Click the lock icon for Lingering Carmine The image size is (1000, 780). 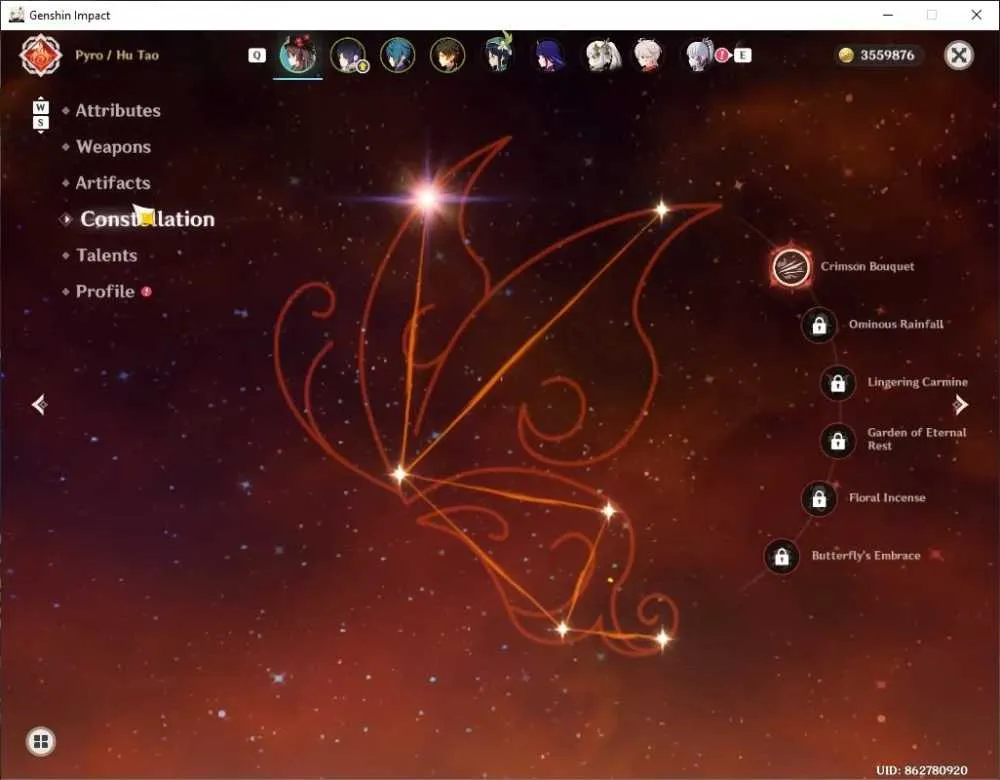point(837,383)
